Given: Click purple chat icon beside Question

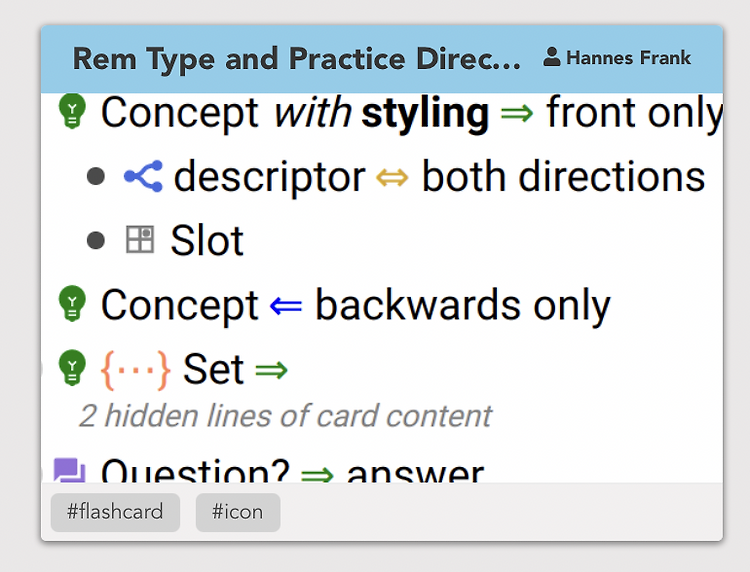Looking at the screenshot, I should pyautogui.click(x=69, y=471).
